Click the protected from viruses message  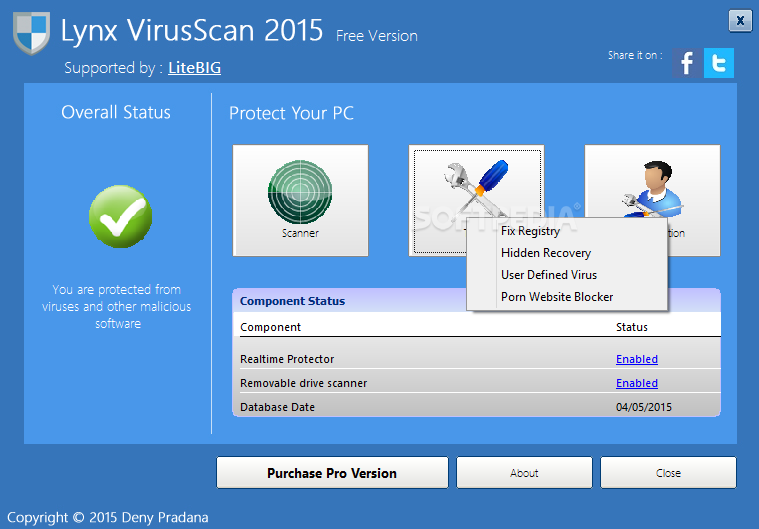[x=117, y=306]
